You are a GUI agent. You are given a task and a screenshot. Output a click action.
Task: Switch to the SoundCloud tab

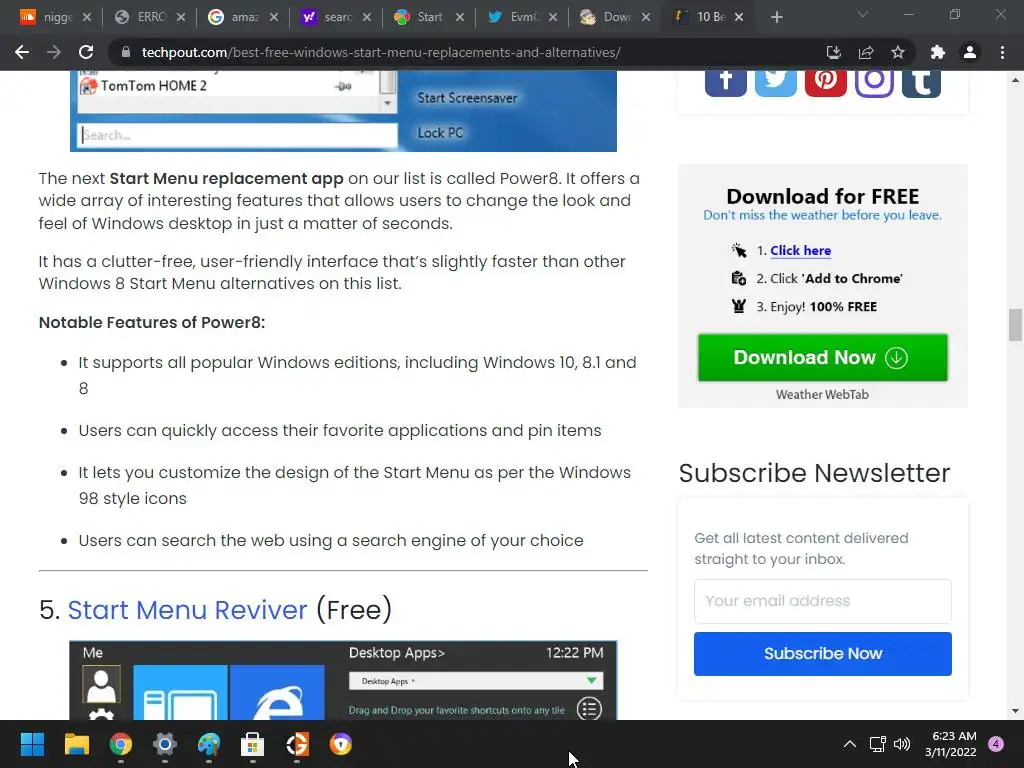click(x=46, y=17)
